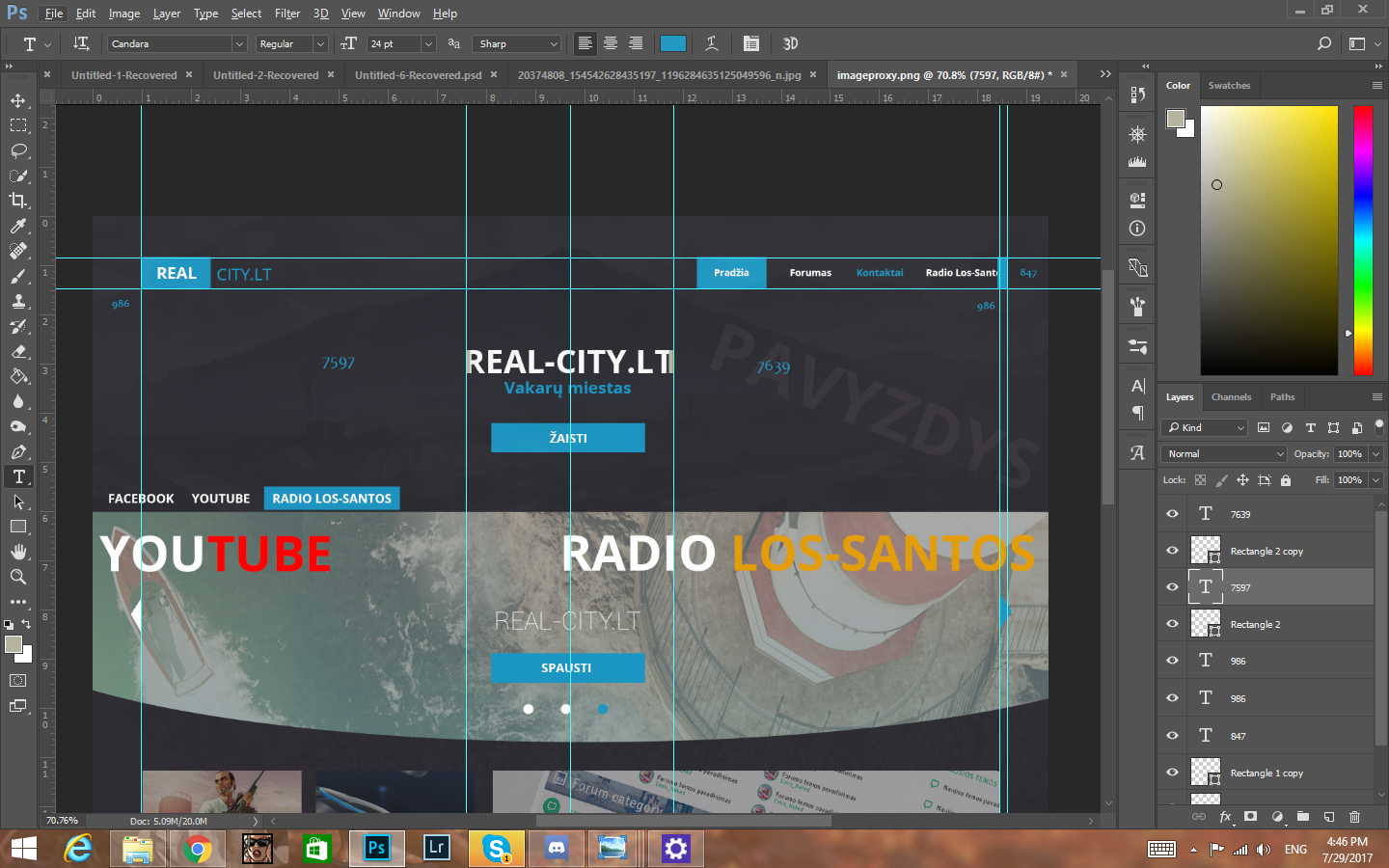Click the Search magnifier icon
1389x868 pixels.
tap(1324, 43)
